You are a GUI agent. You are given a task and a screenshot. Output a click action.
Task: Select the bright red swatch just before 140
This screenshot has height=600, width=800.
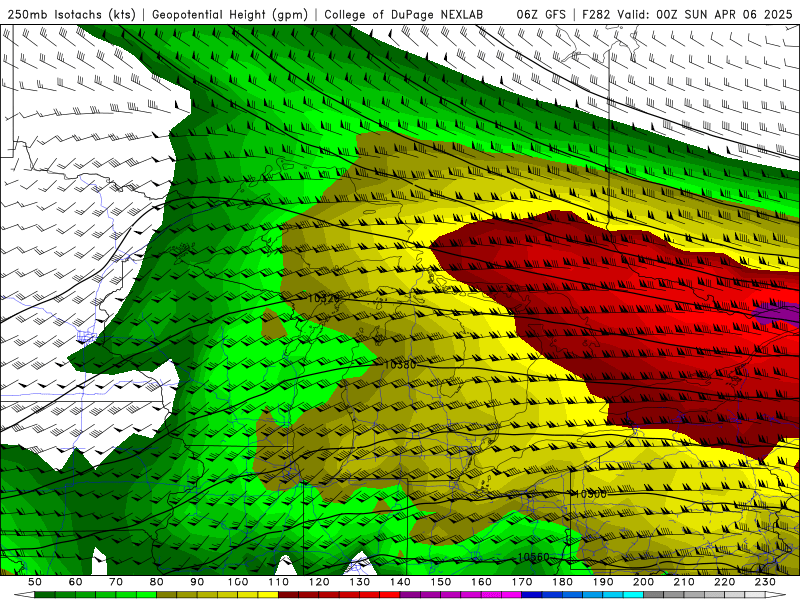[x=390, y=594]
